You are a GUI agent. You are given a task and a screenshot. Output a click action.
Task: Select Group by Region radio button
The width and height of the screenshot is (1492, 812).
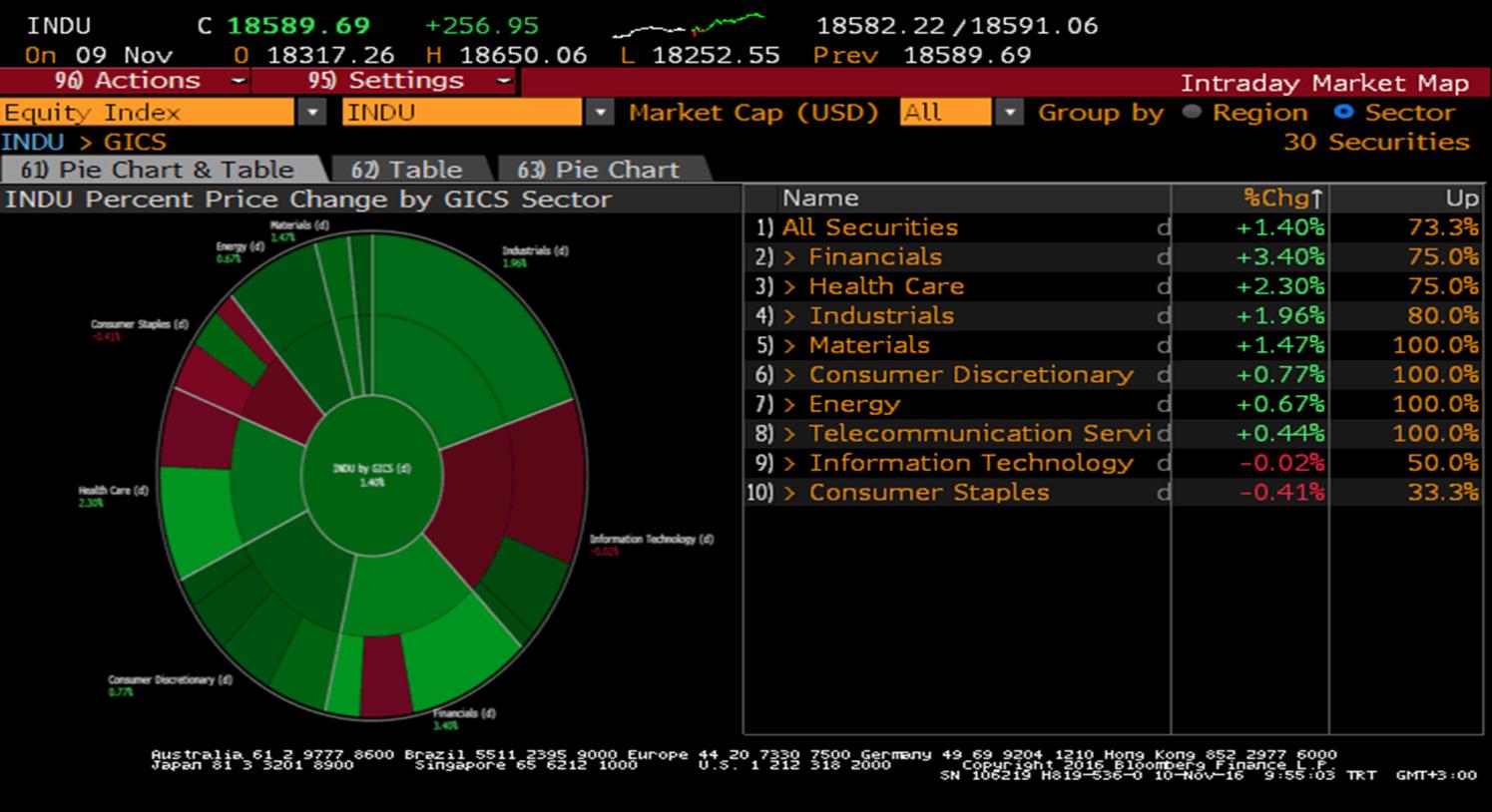click(x=1192, y=112)
